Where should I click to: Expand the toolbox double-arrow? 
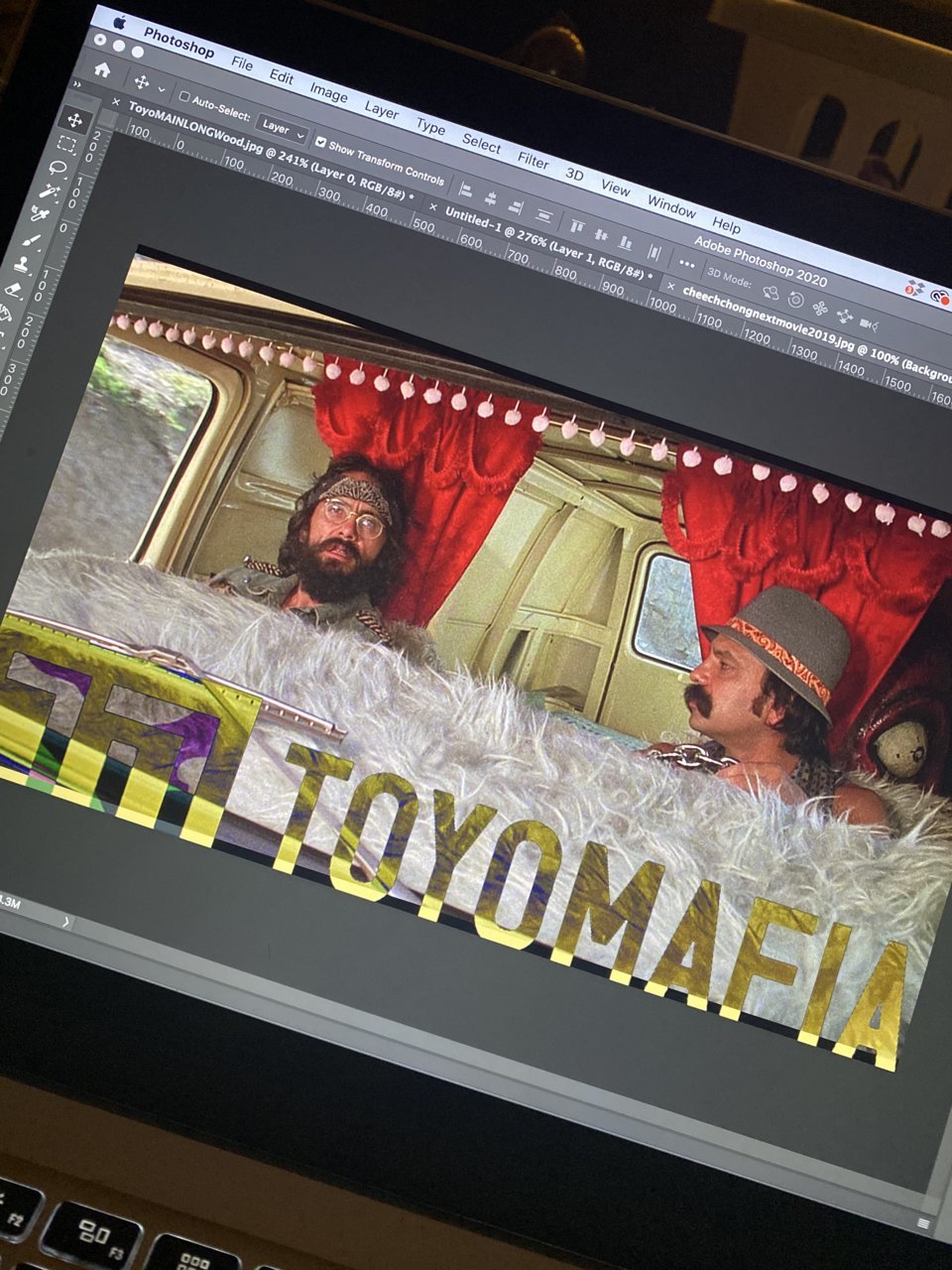tap(77, 84)
